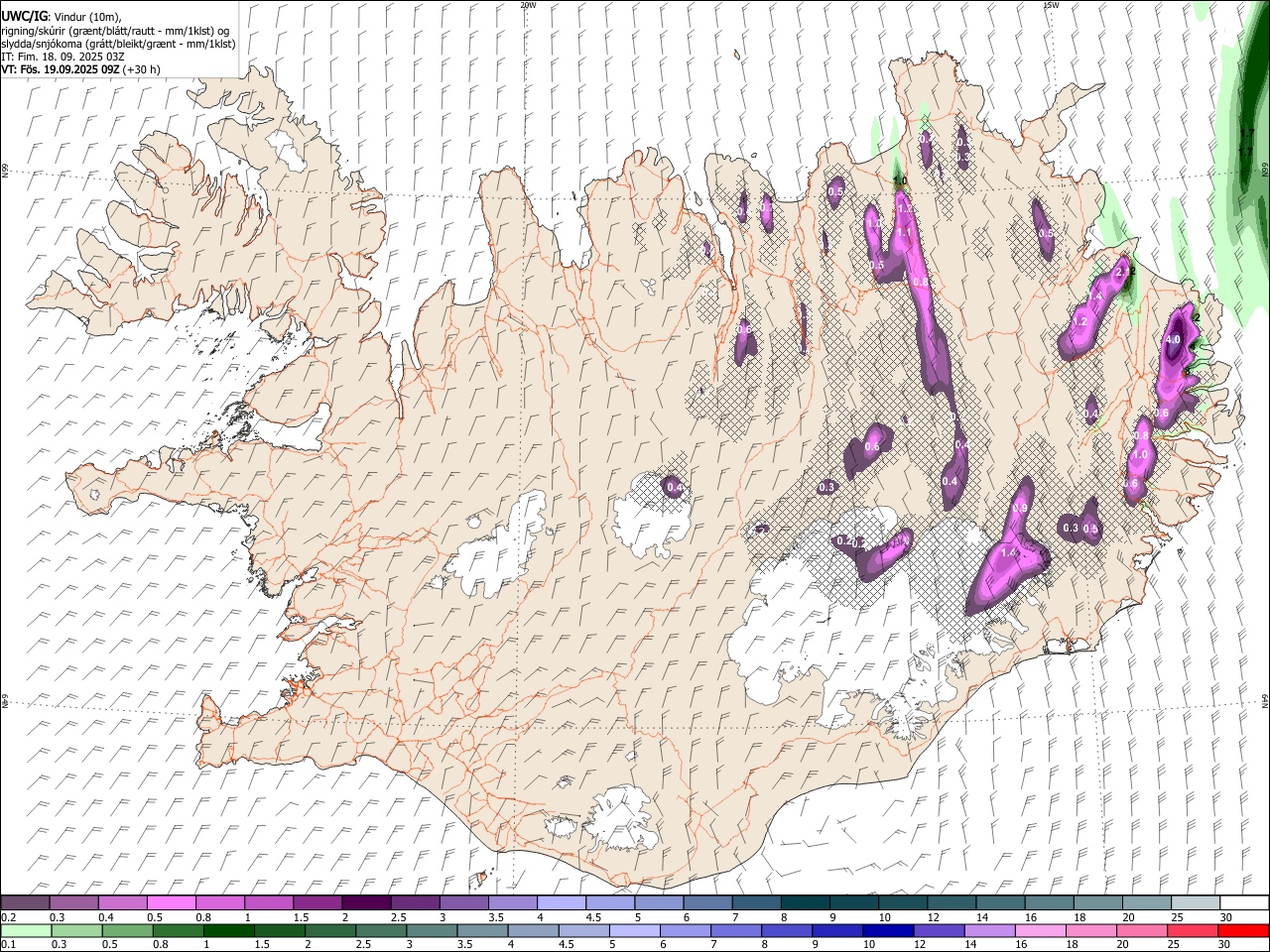Select the rain legend swatch between 0.5 and 0.8

point(126,930)
